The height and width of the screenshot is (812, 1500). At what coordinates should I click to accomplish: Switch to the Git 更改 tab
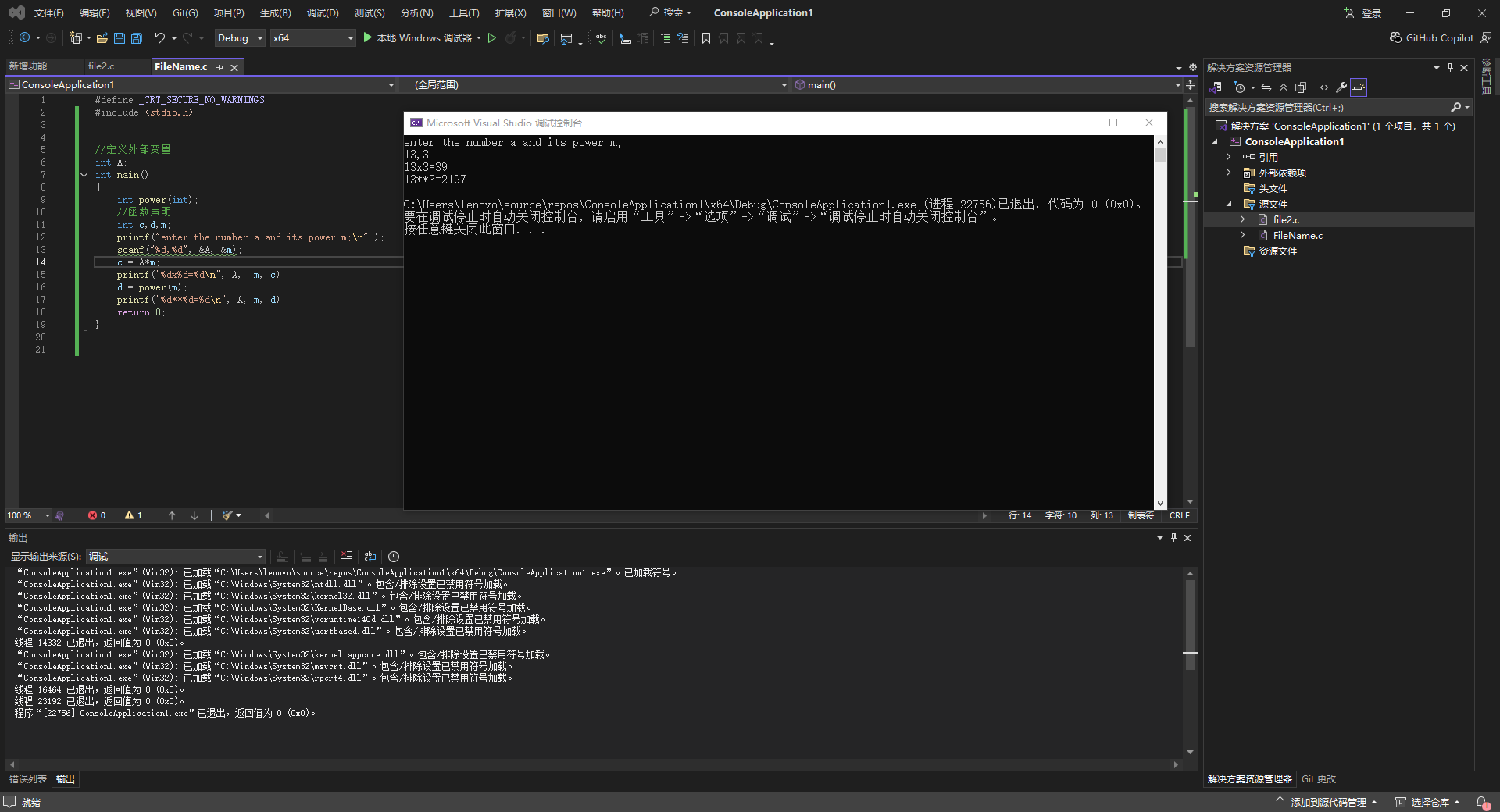click(x=1319, y=779)
